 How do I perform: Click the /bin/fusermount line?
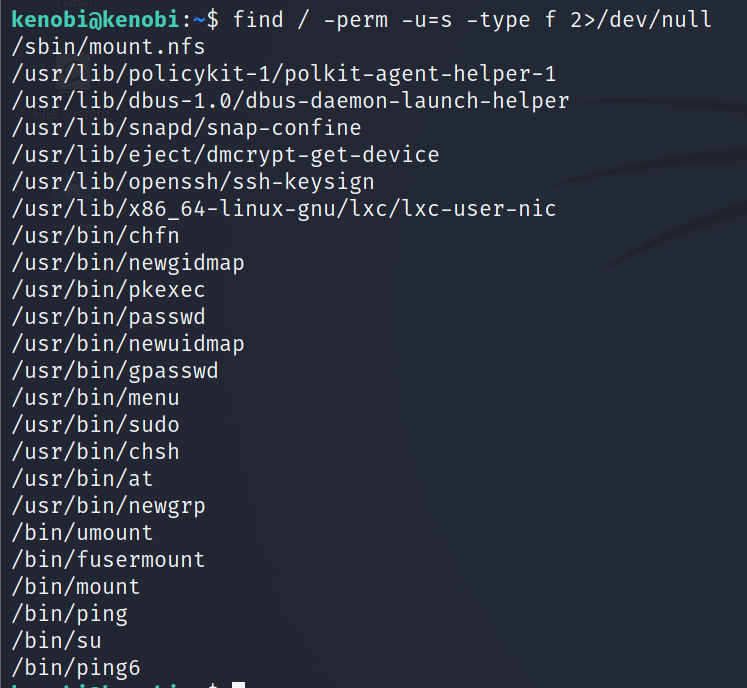[109, 560]
